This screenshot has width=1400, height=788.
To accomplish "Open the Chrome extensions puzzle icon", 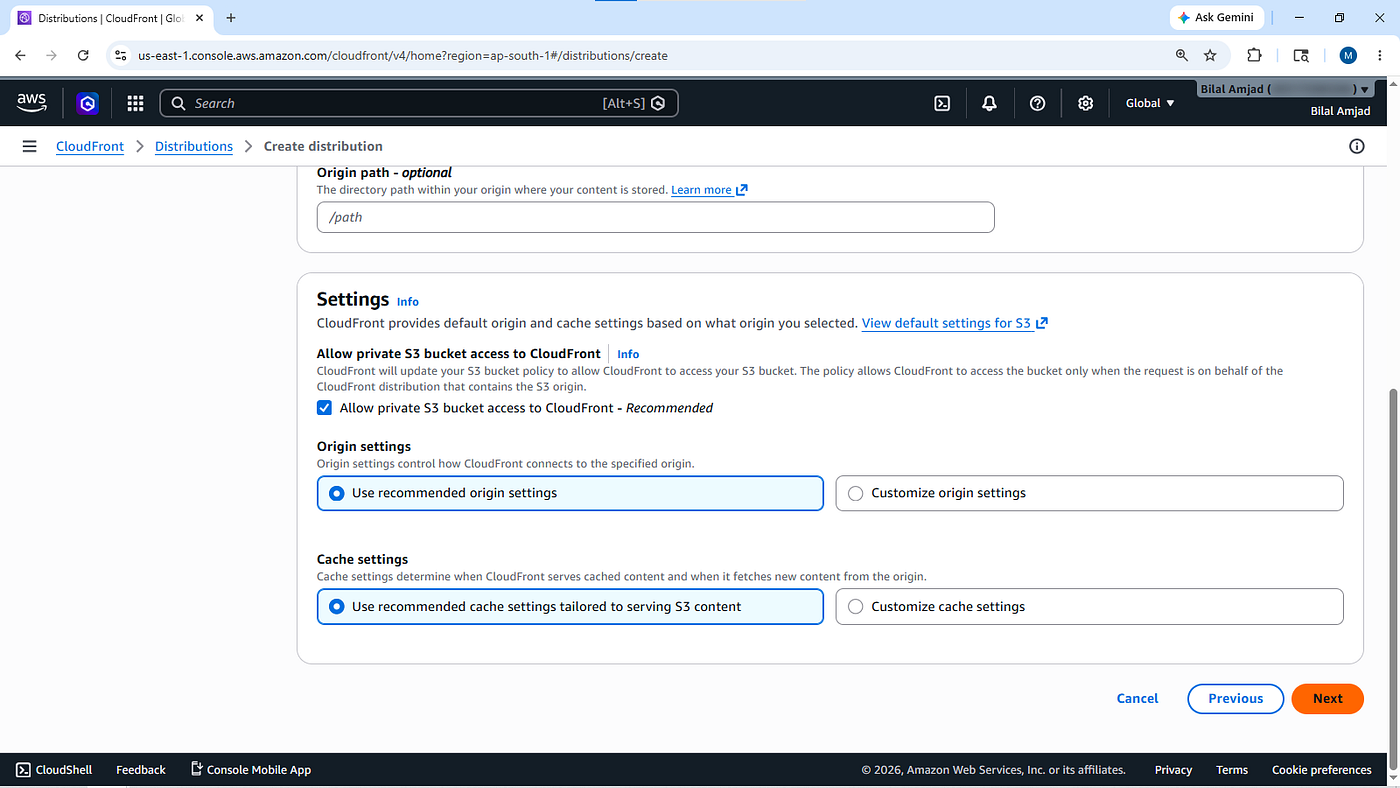I will [1254, 56].
